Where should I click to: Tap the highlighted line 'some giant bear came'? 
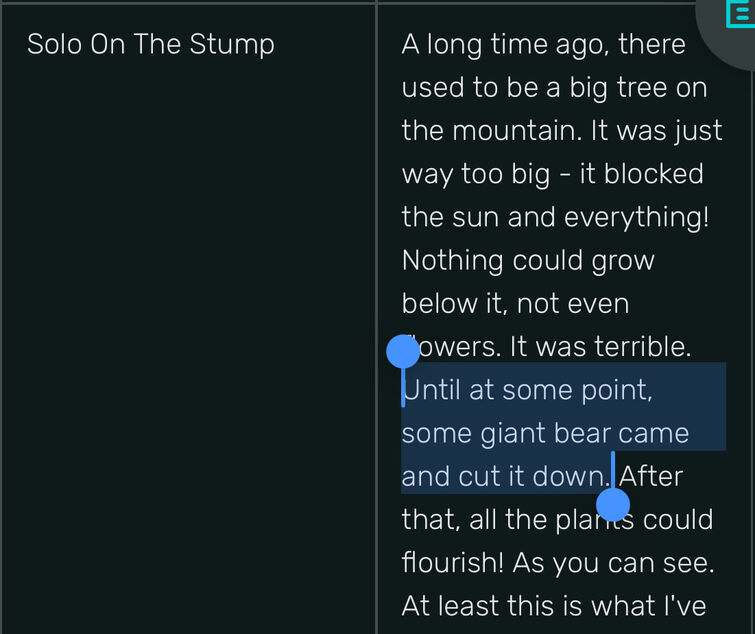(x=545, y=433)
